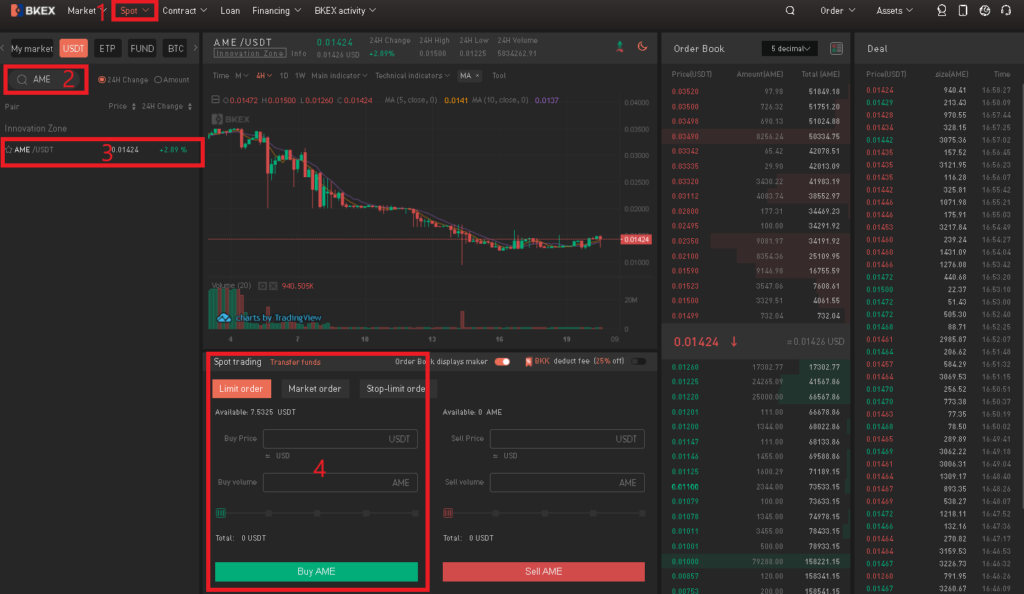Open the chart Tool option
1024x594 pixels.
coord(499,76)
